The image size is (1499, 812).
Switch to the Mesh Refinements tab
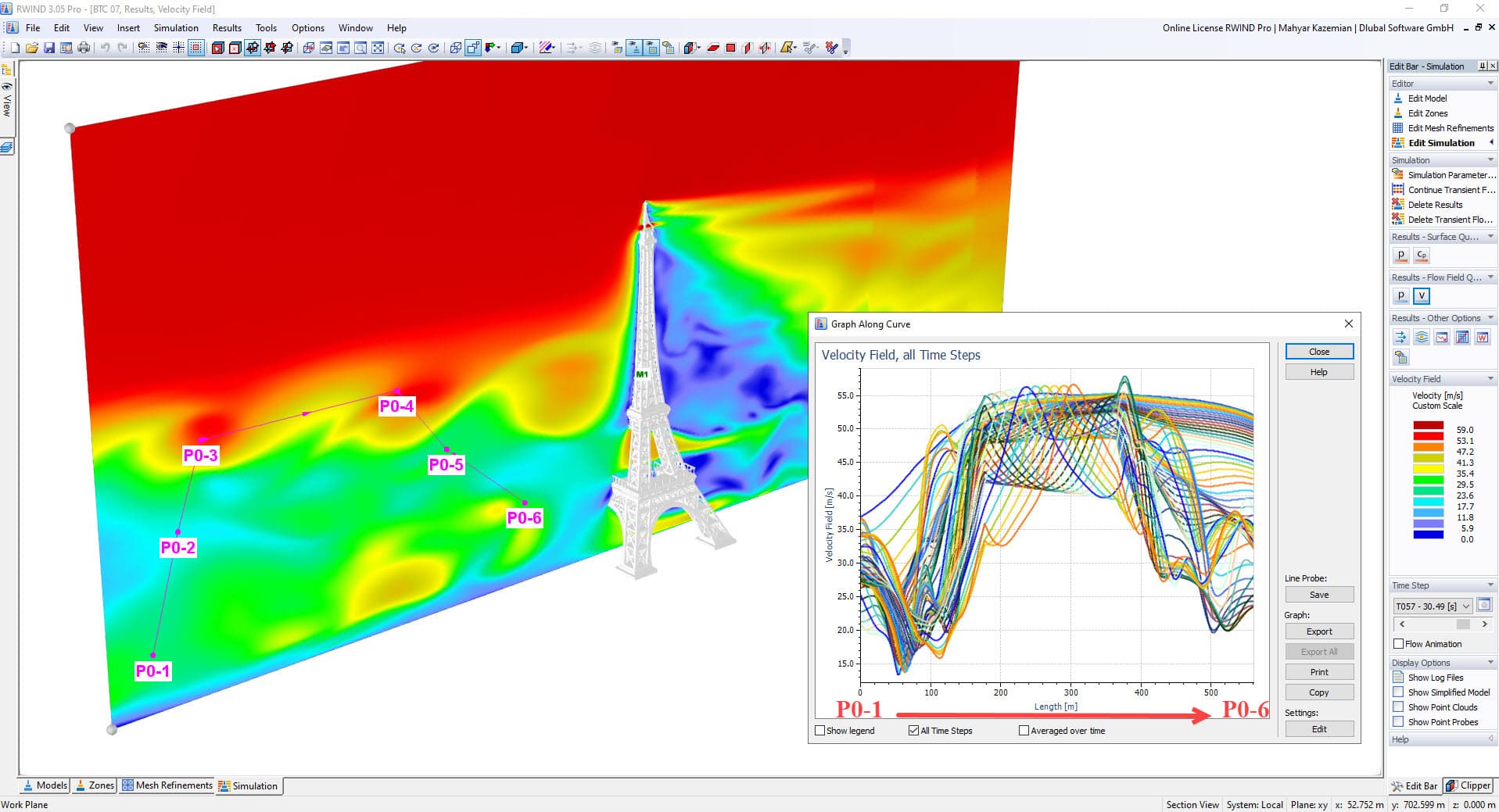click(167, 785)
